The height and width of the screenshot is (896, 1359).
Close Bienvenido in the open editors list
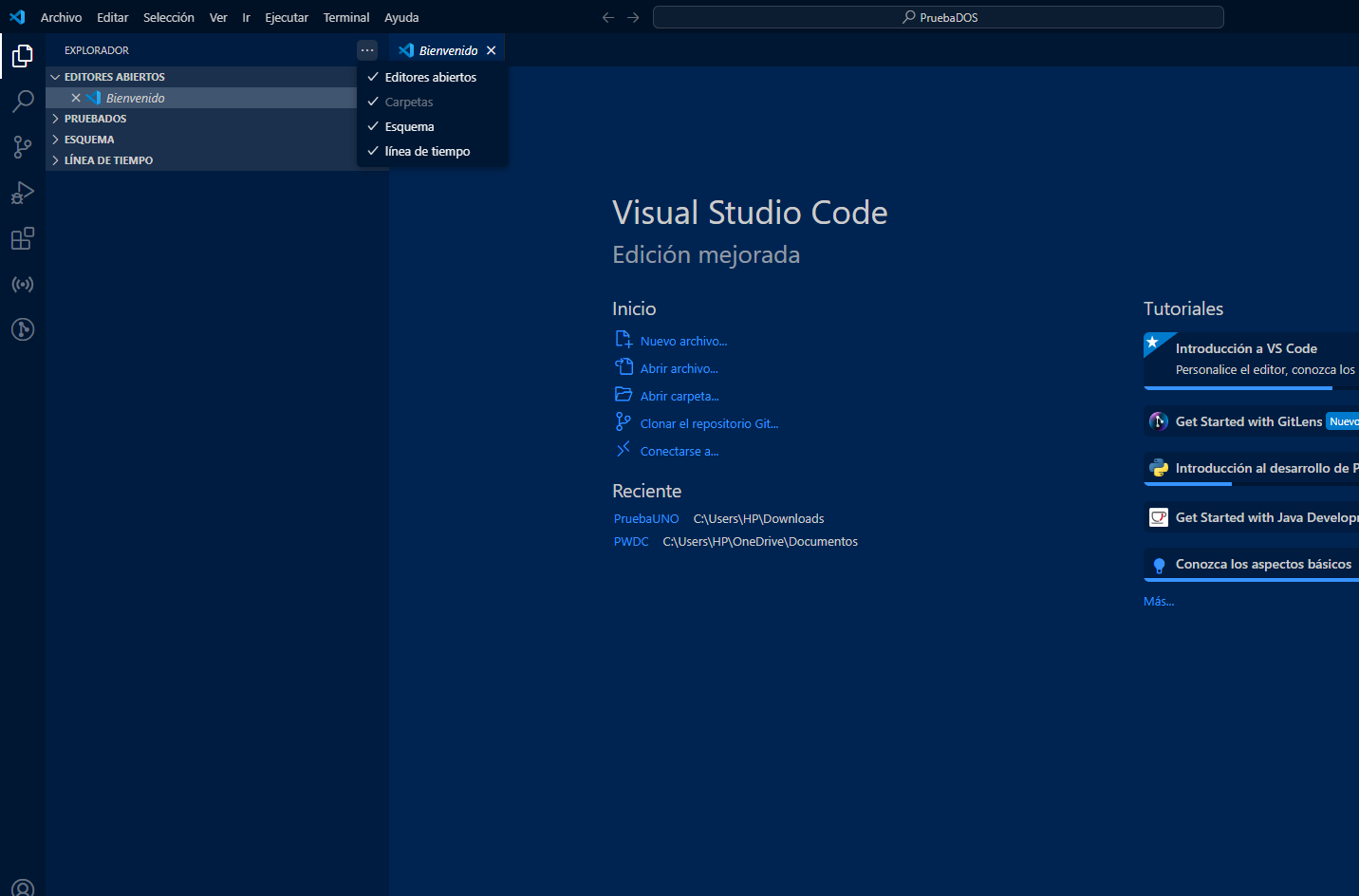point(76,98)
